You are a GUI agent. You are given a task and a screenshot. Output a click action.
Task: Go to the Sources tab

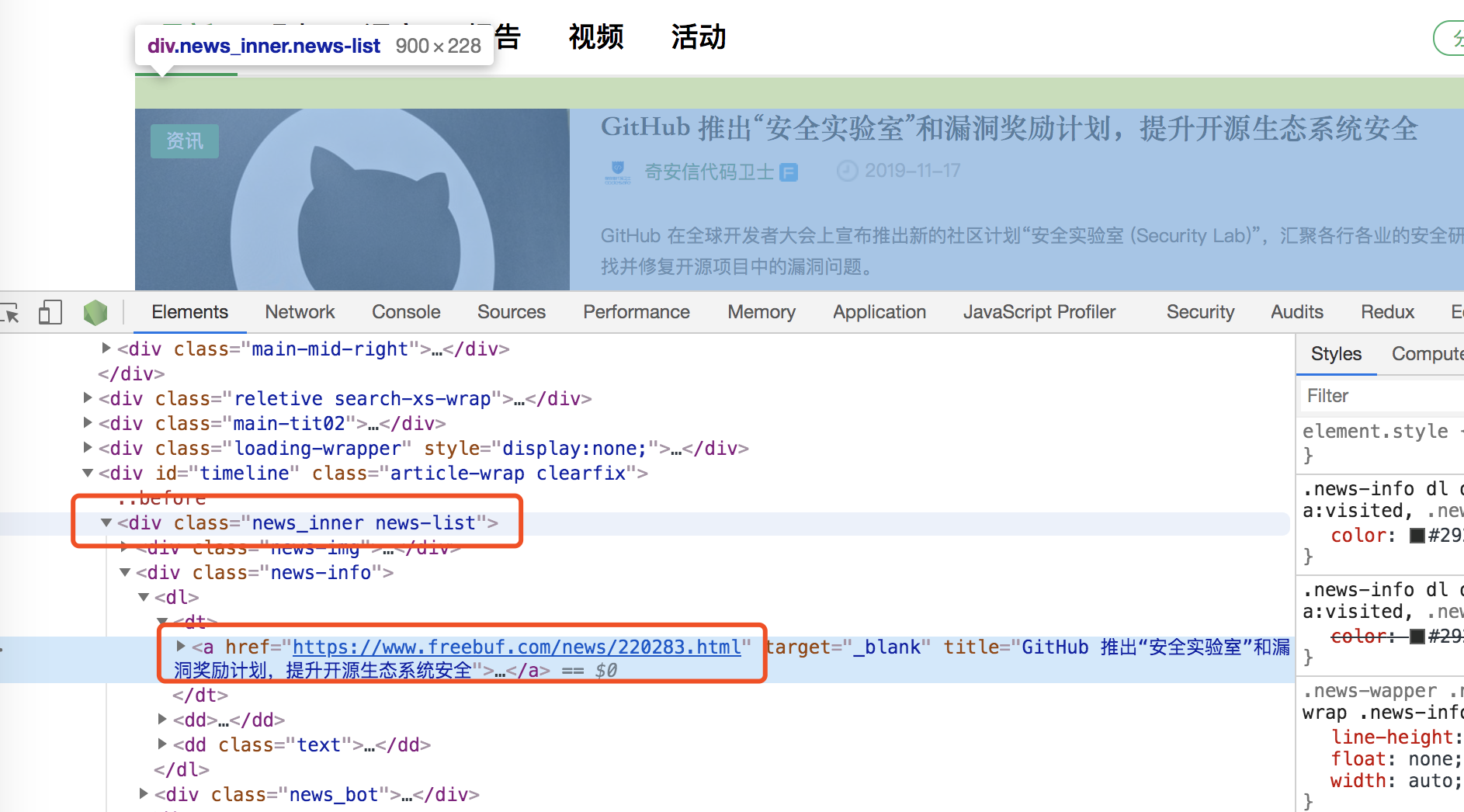(x=512, y=312)
